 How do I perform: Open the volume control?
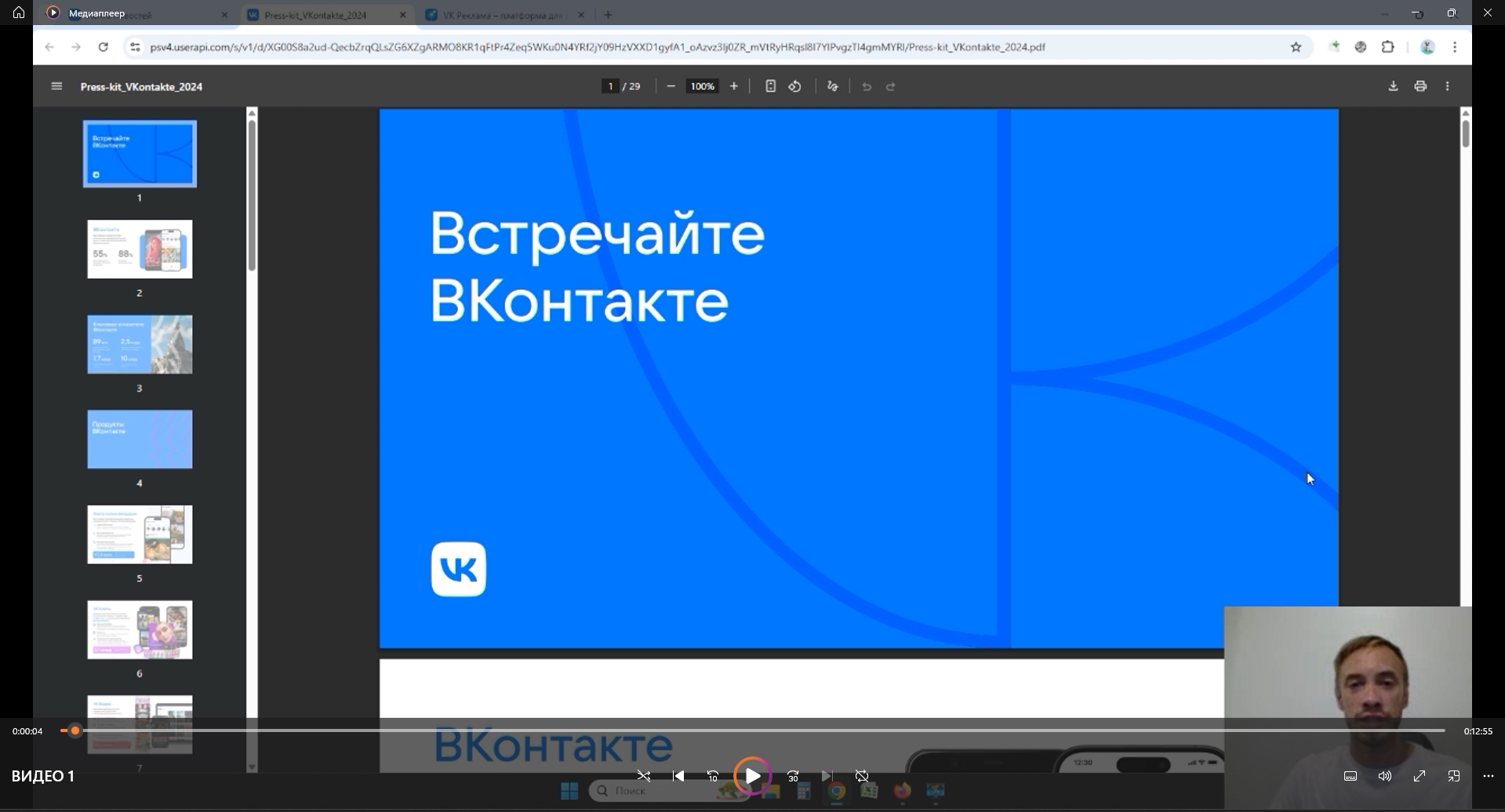pyautogui.click(x=1385, y=776)
